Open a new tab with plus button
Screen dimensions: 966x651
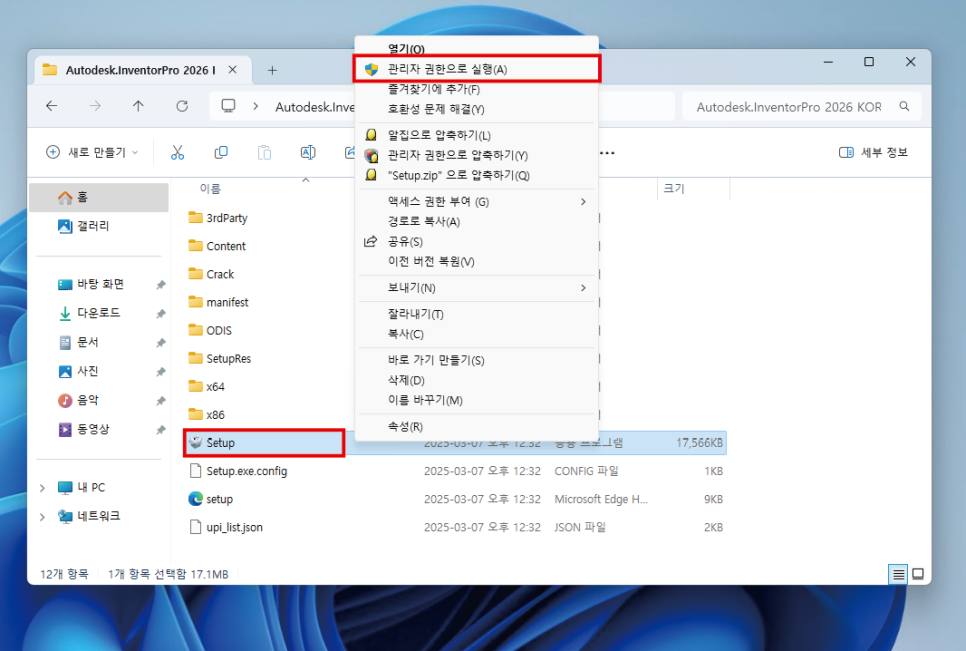272,70
